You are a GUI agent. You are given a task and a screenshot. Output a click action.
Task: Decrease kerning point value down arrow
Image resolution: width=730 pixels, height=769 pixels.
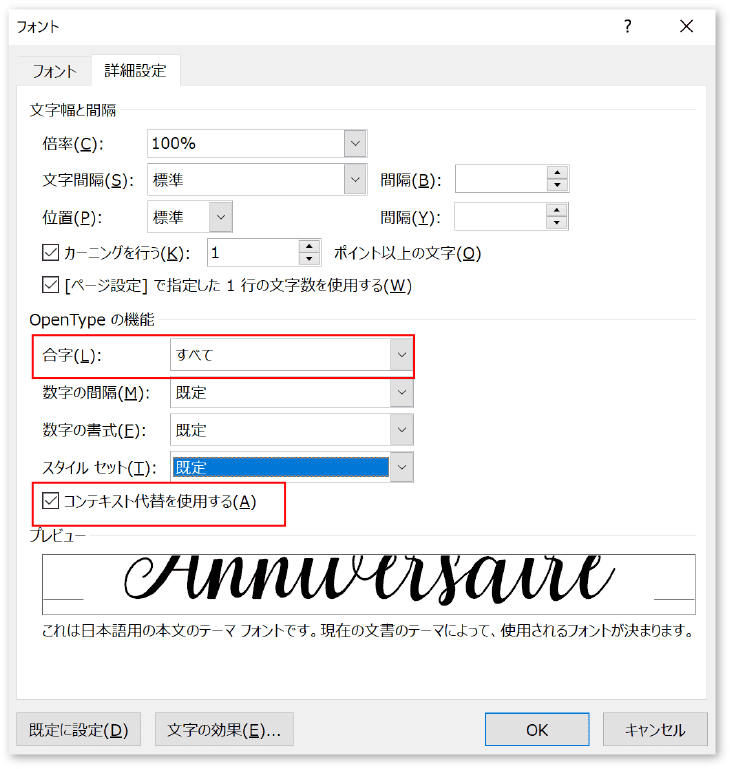(x=309, y=259)
